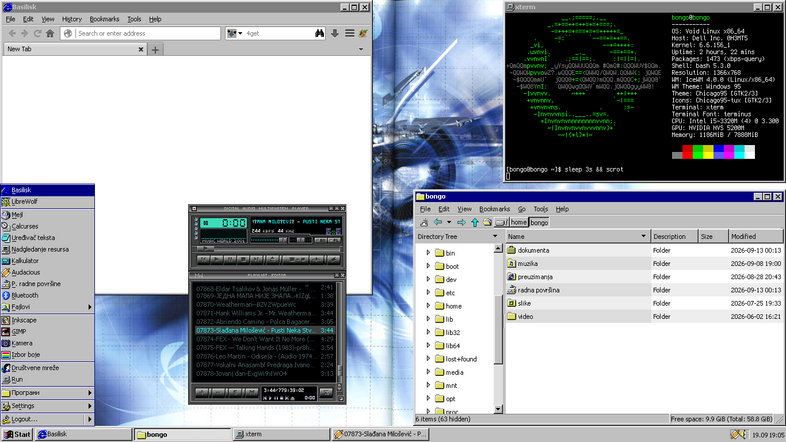This screenshot has height=442, width=786.
Task: Click the home path button in file manager
Action: pos(519,222)
